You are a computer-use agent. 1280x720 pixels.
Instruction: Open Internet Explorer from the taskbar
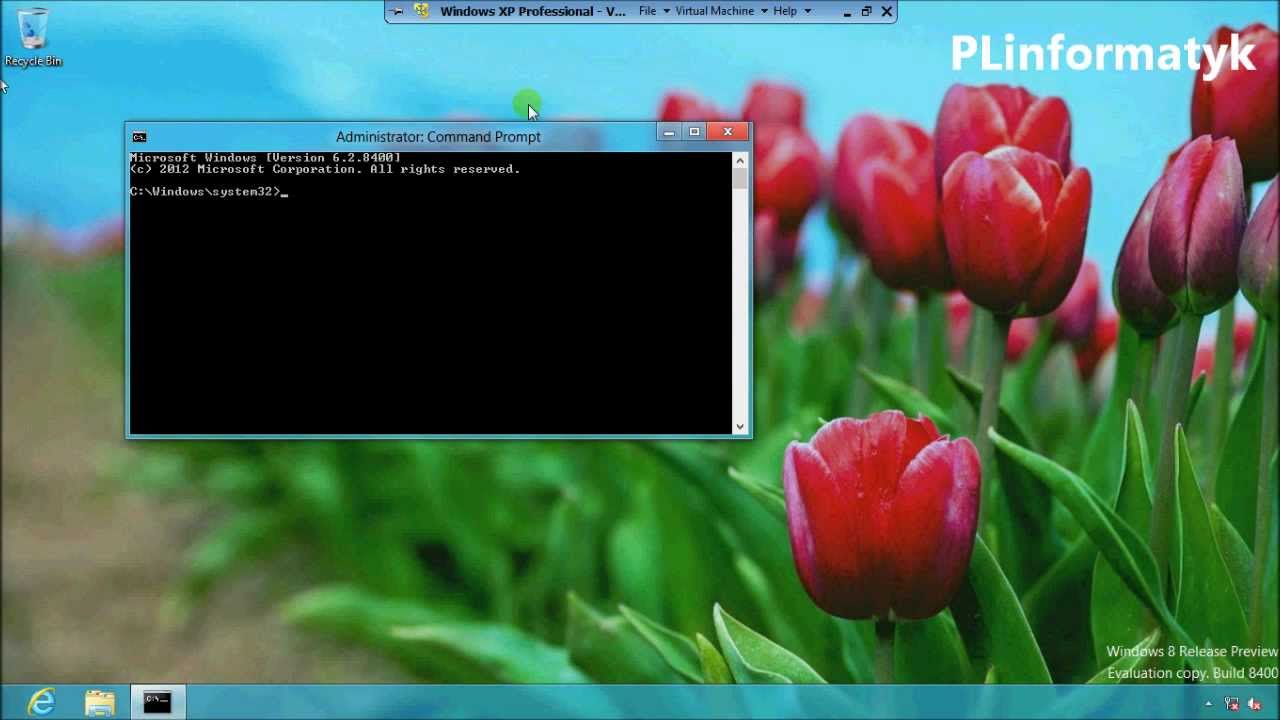coord(42,702)
